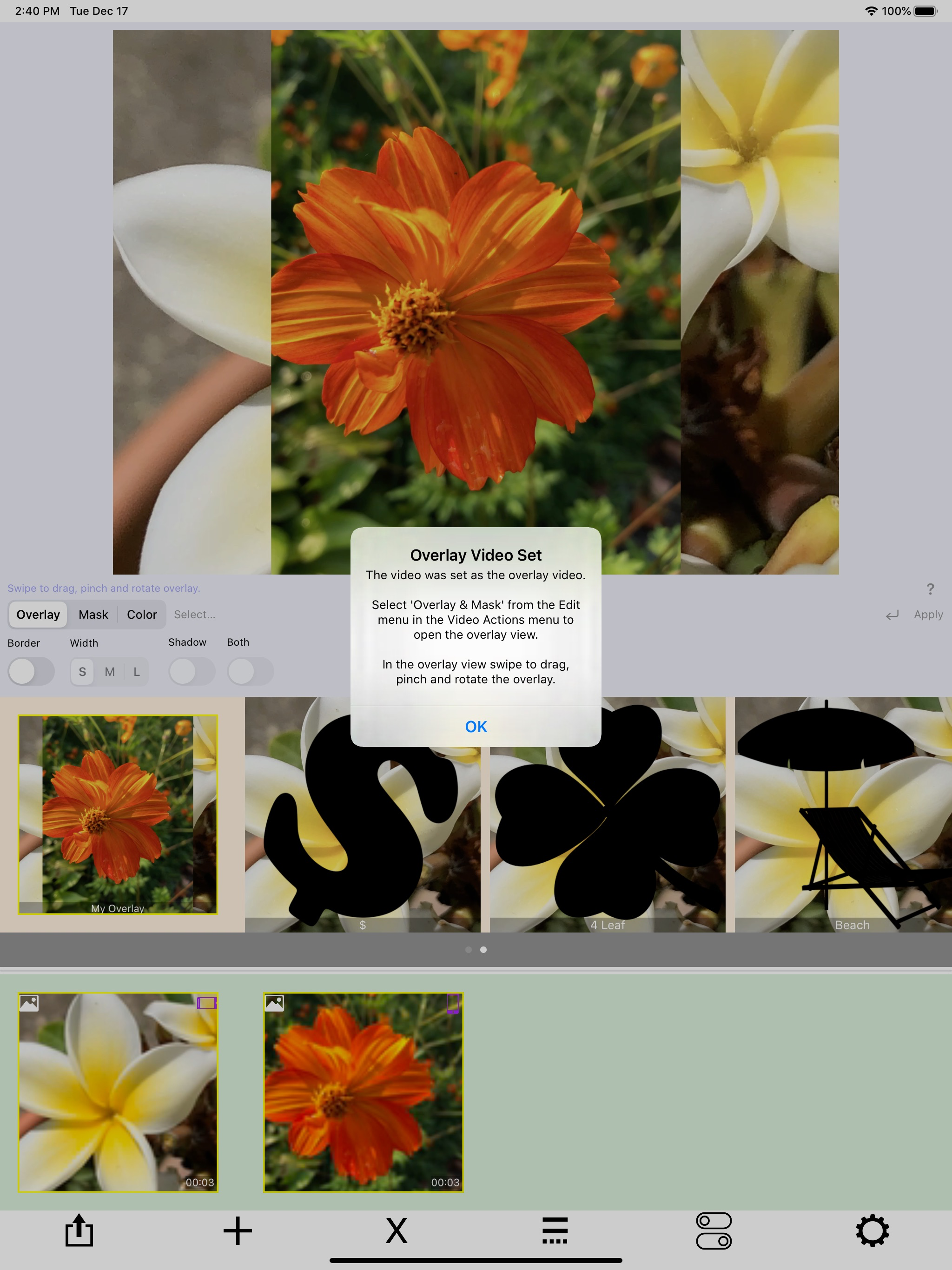Enable the Border switch
952x1270 pixels.
coord(31,671)
